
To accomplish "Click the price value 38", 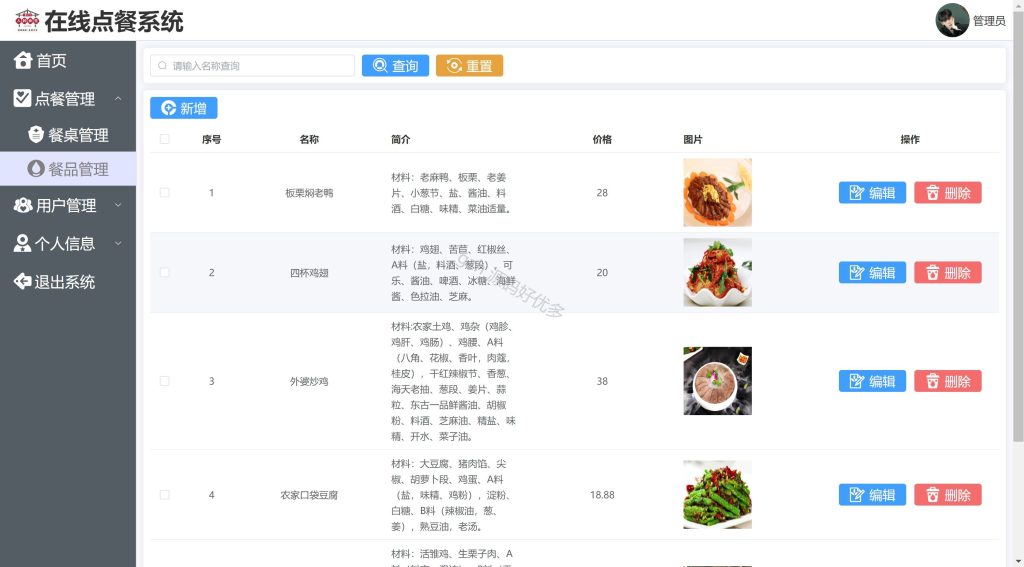I will coord(602,381).
